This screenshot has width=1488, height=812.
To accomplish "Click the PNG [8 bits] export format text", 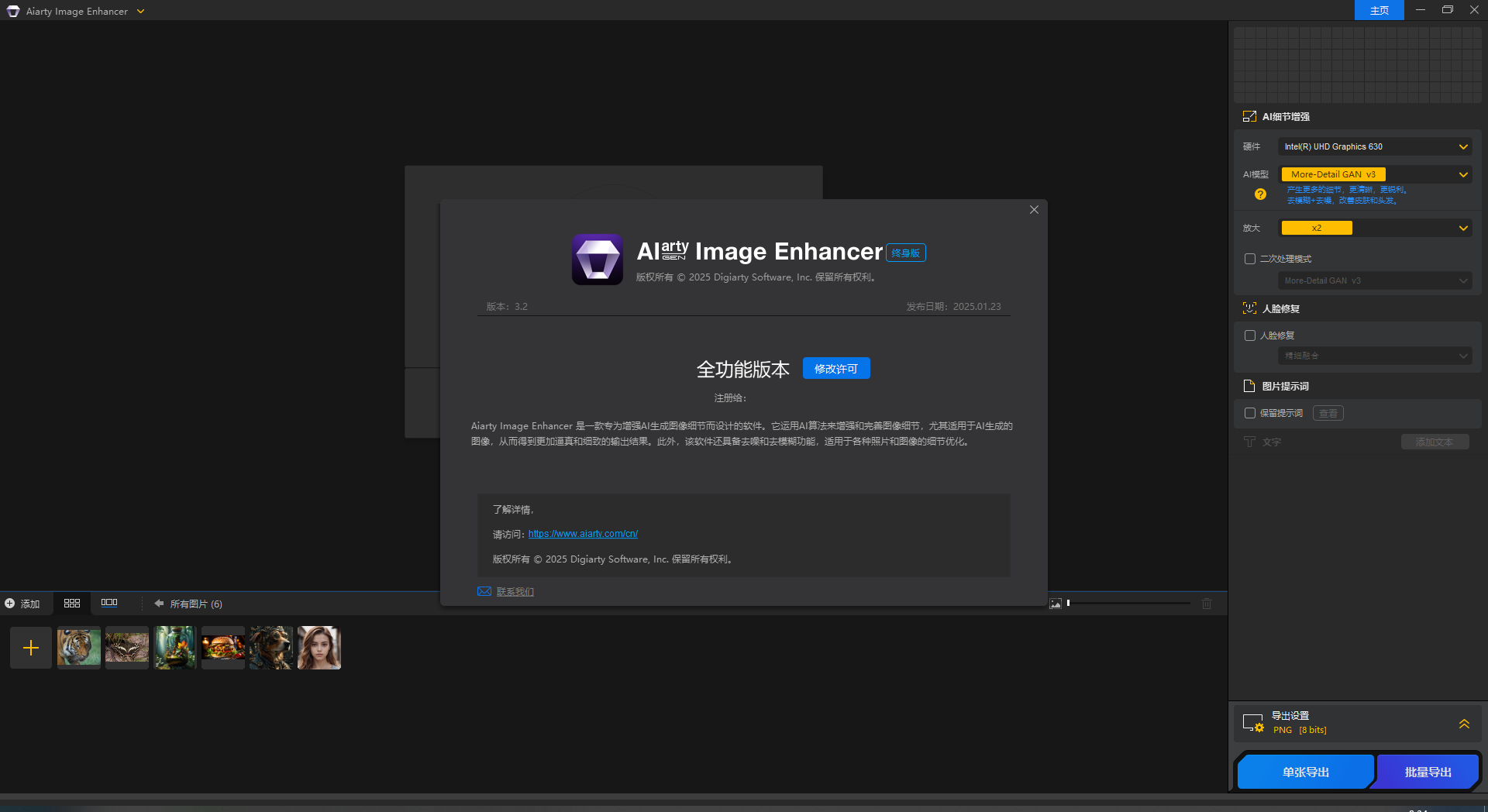I will [x=1300, y=730].
